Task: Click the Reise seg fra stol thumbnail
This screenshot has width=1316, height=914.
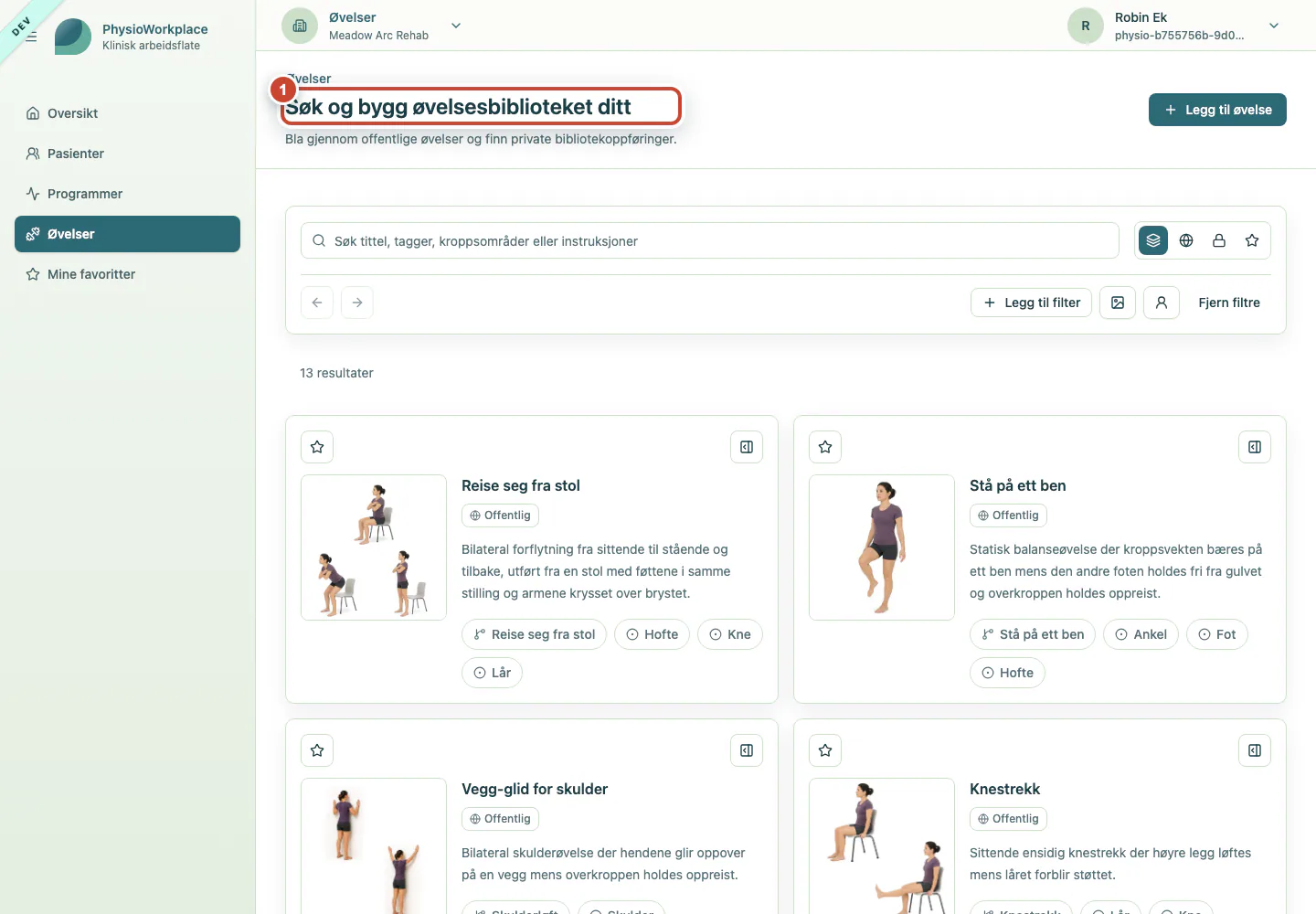Action: pos(374,547)
